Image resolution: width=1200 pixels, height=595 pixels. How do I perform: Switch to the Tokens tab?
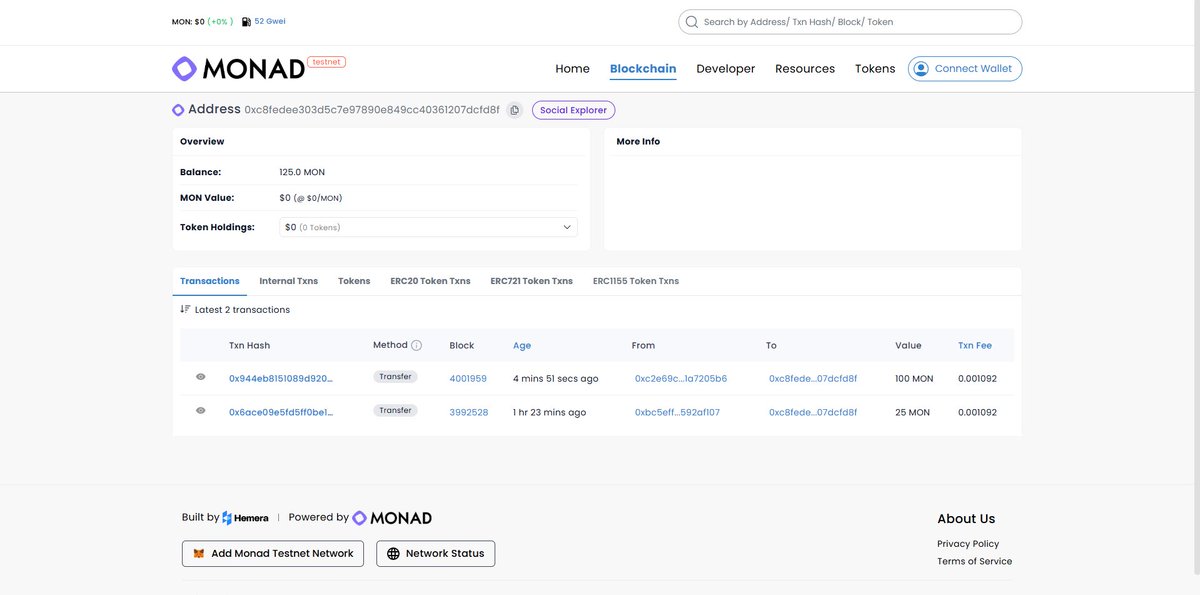point(354,281)
